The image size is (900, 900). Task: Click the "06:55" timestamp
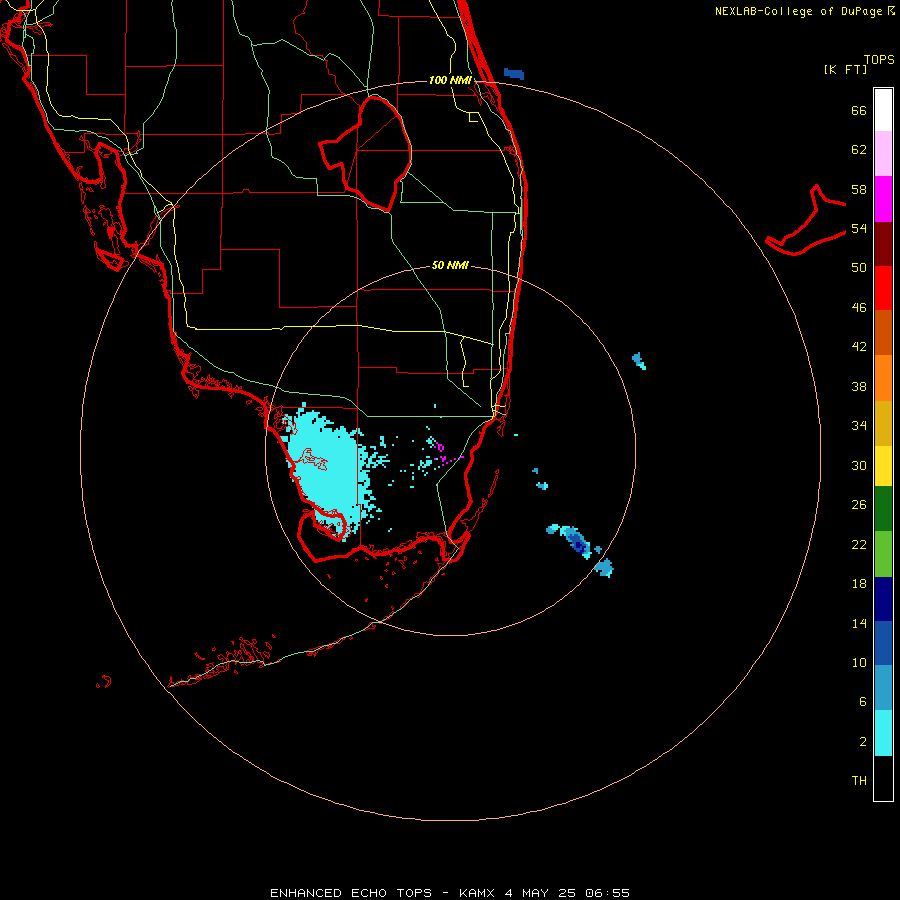point(607,893)
